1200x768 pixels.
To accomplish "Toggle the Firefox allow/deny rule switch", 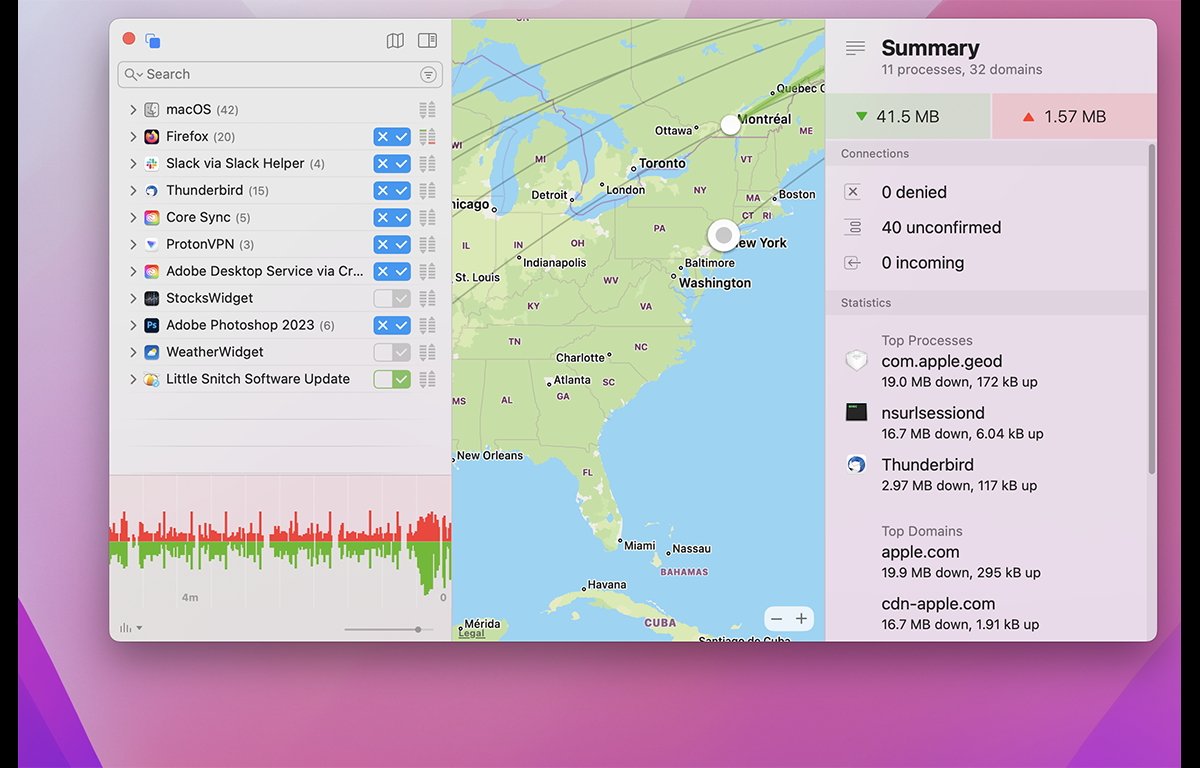I will coord(392,137).
